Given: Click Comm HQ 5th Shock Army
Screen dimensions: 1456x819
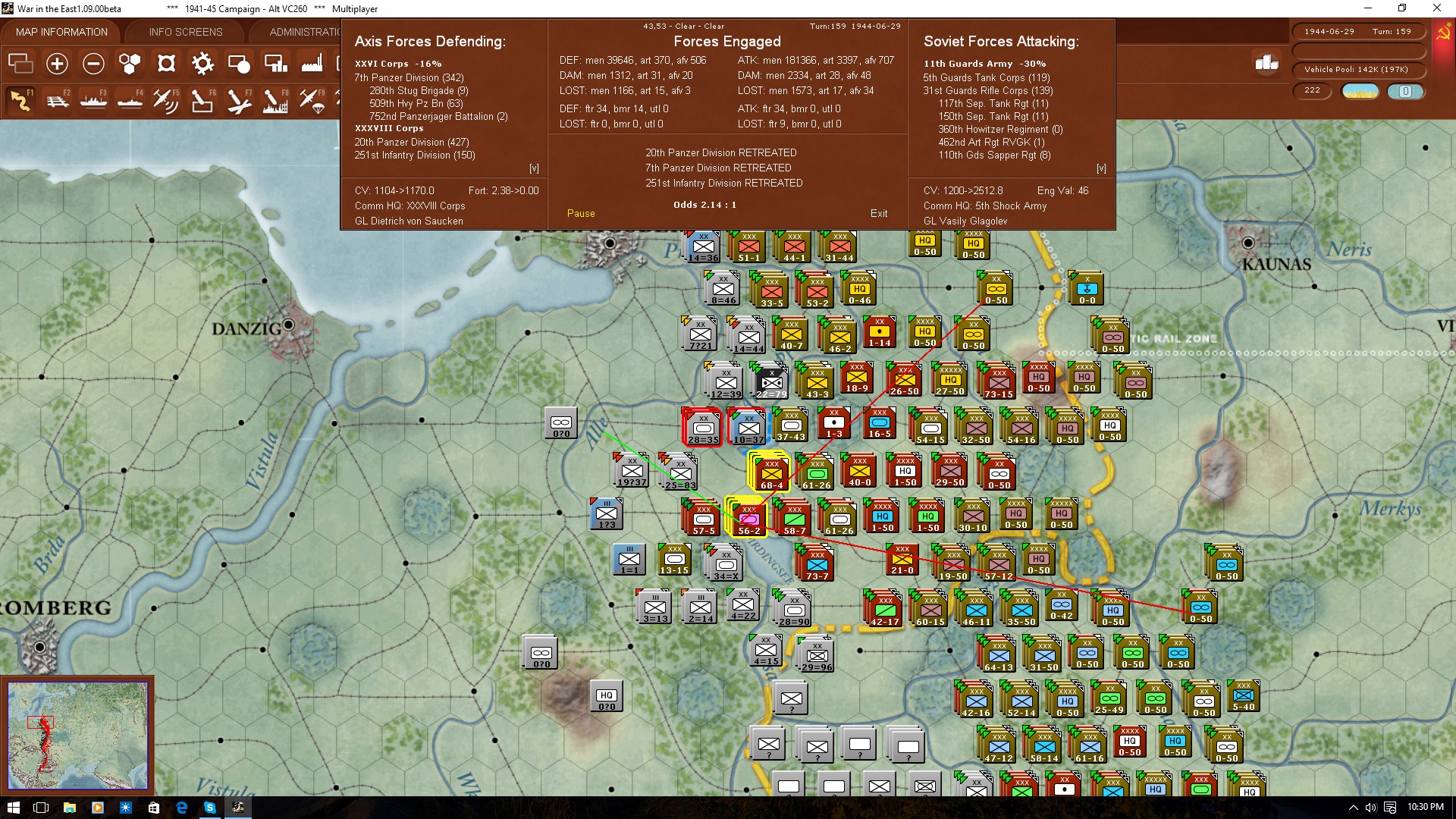Looking at the screenshot, I should tap(985, 206).
